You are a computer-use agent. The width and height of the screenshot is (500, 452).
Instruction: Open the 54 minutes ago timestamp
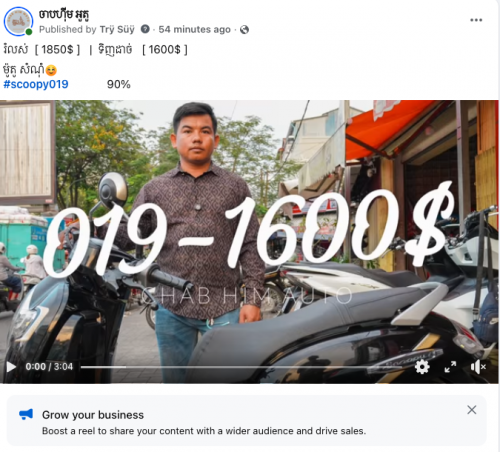(194, 29)
